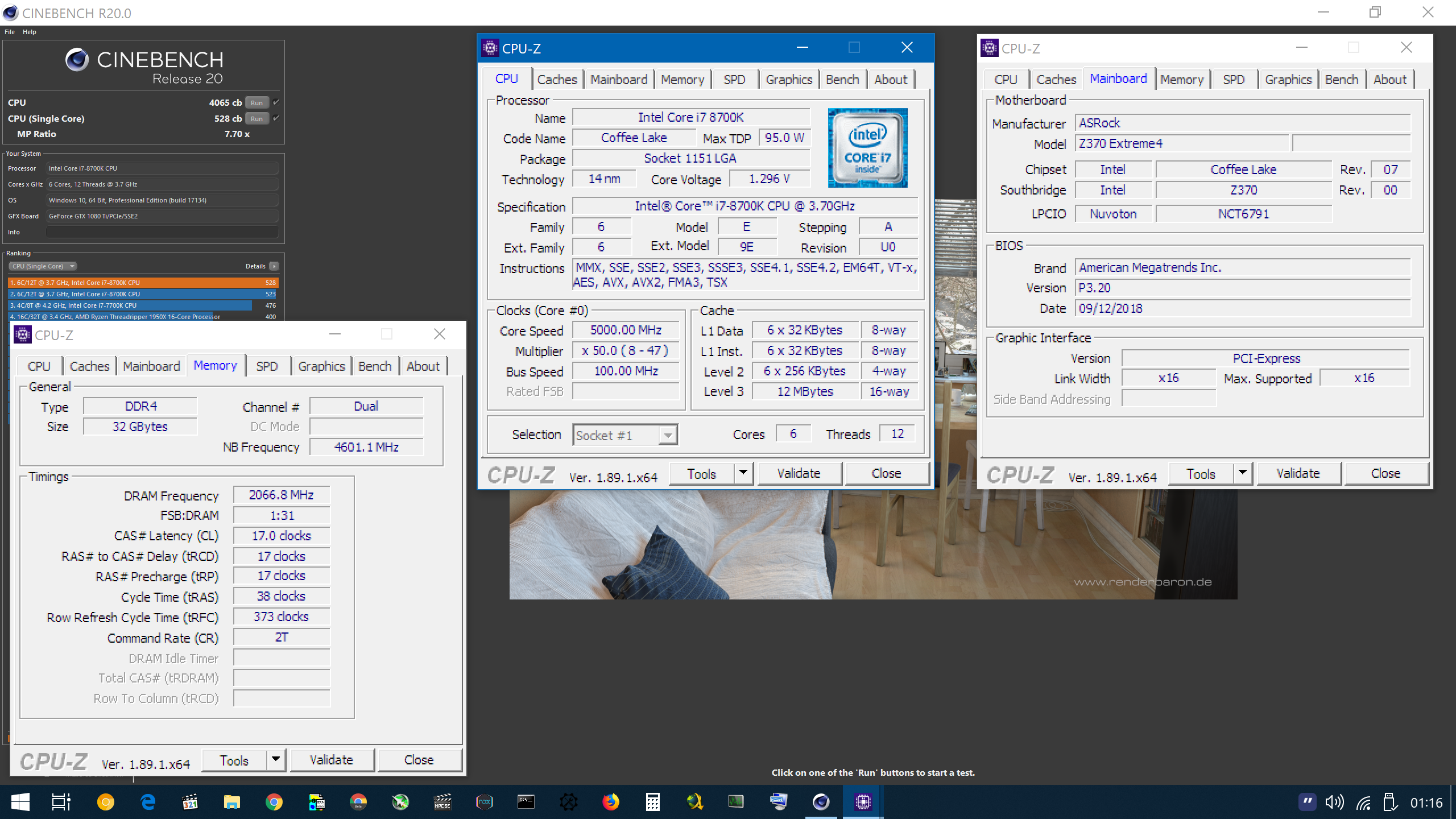Open Microsoft Edge from the taskbar

point(148,802)
